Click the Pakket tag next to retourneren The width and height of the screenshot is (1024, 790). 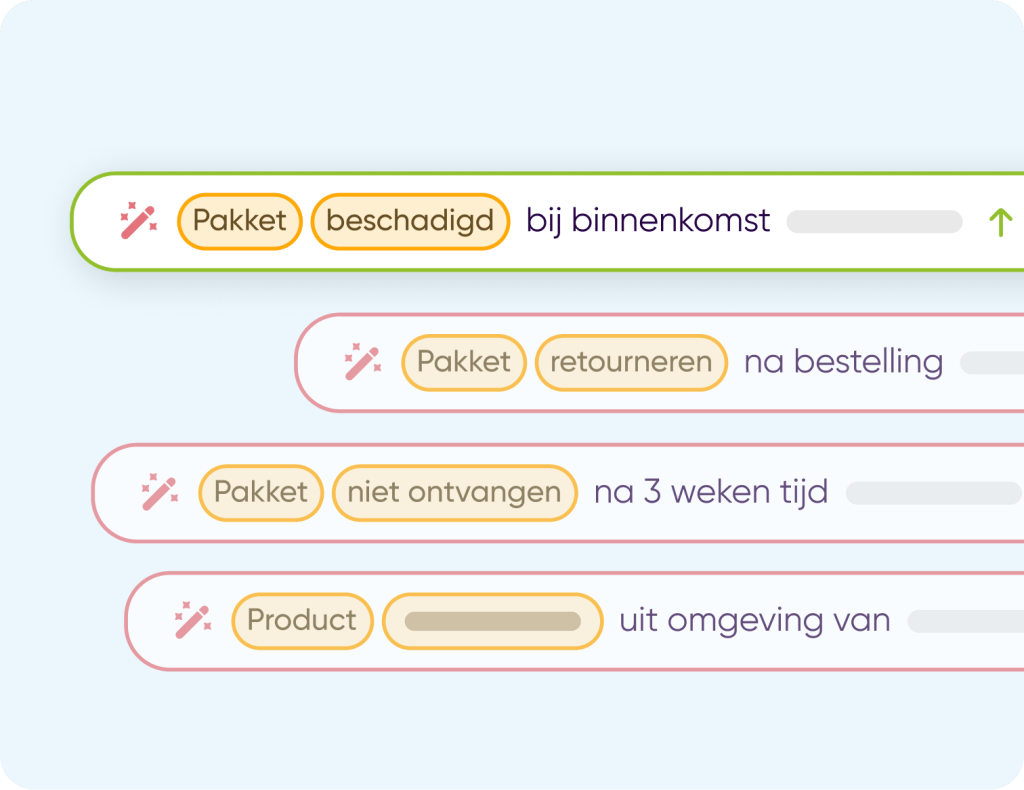point(464,362)
